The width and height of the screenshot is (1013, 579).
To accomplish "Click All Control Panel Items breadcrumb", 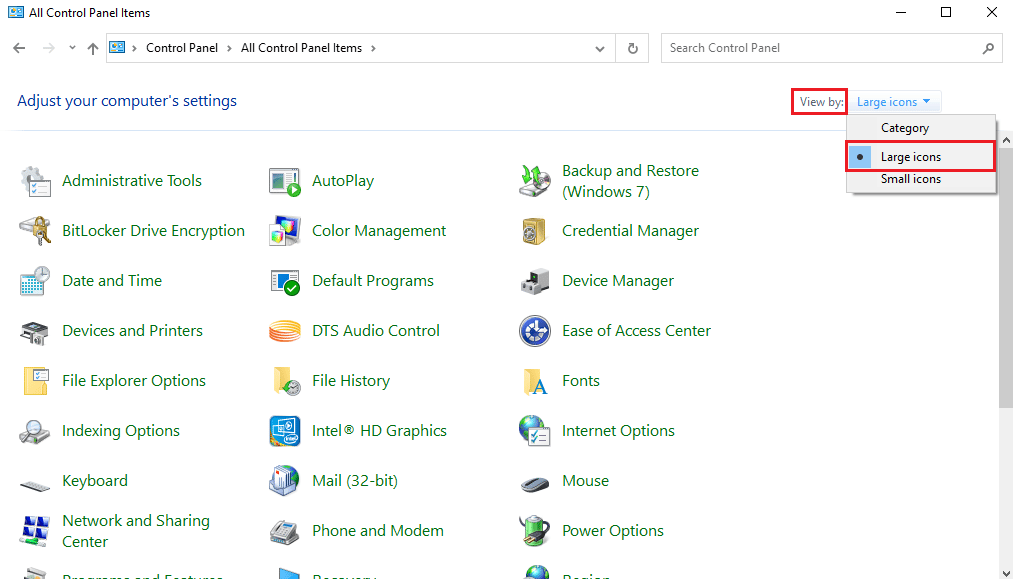I will coord(301,48).
